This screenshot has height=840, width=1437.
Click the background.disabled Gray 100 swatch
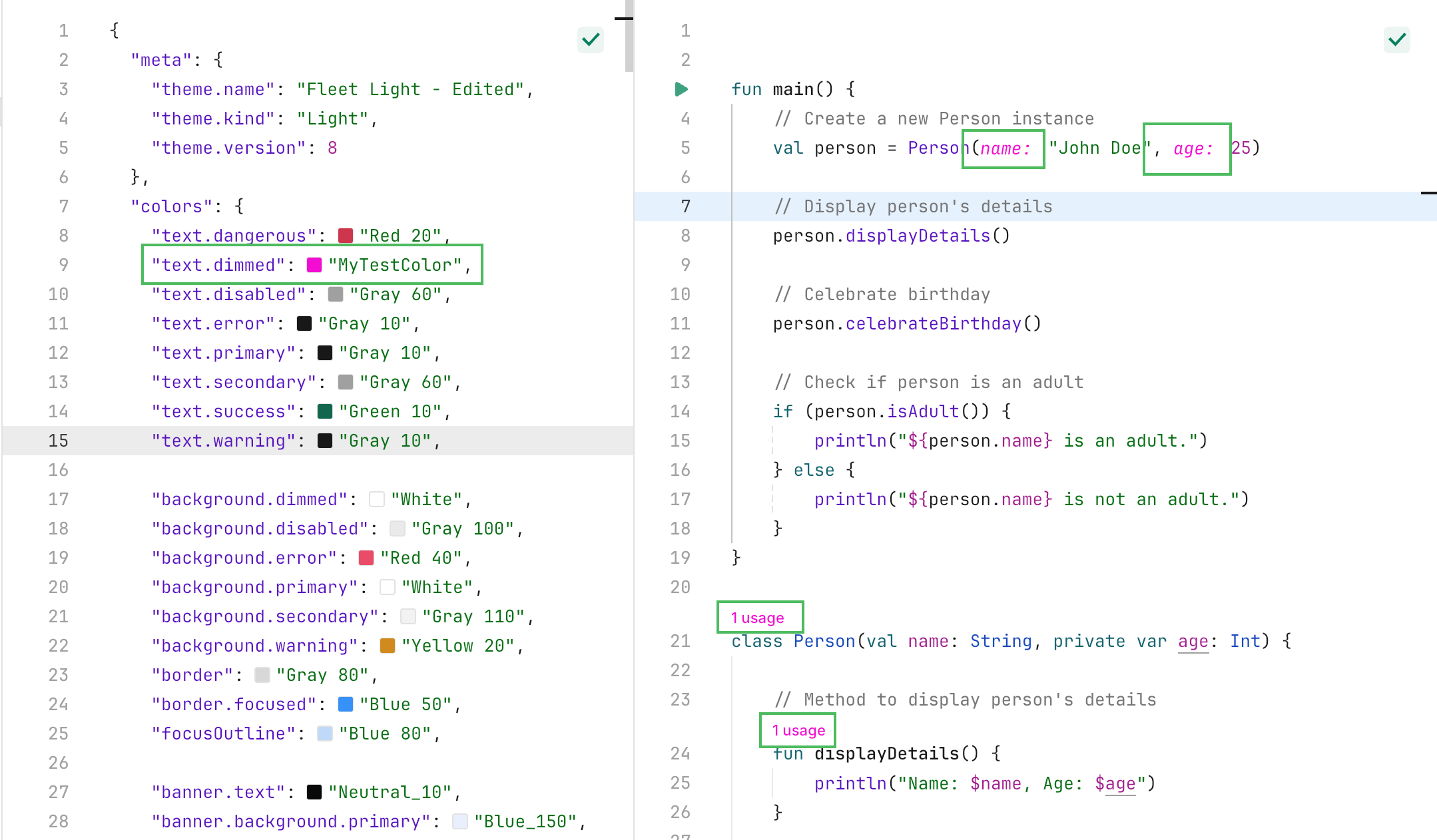(x=398, y=528)
